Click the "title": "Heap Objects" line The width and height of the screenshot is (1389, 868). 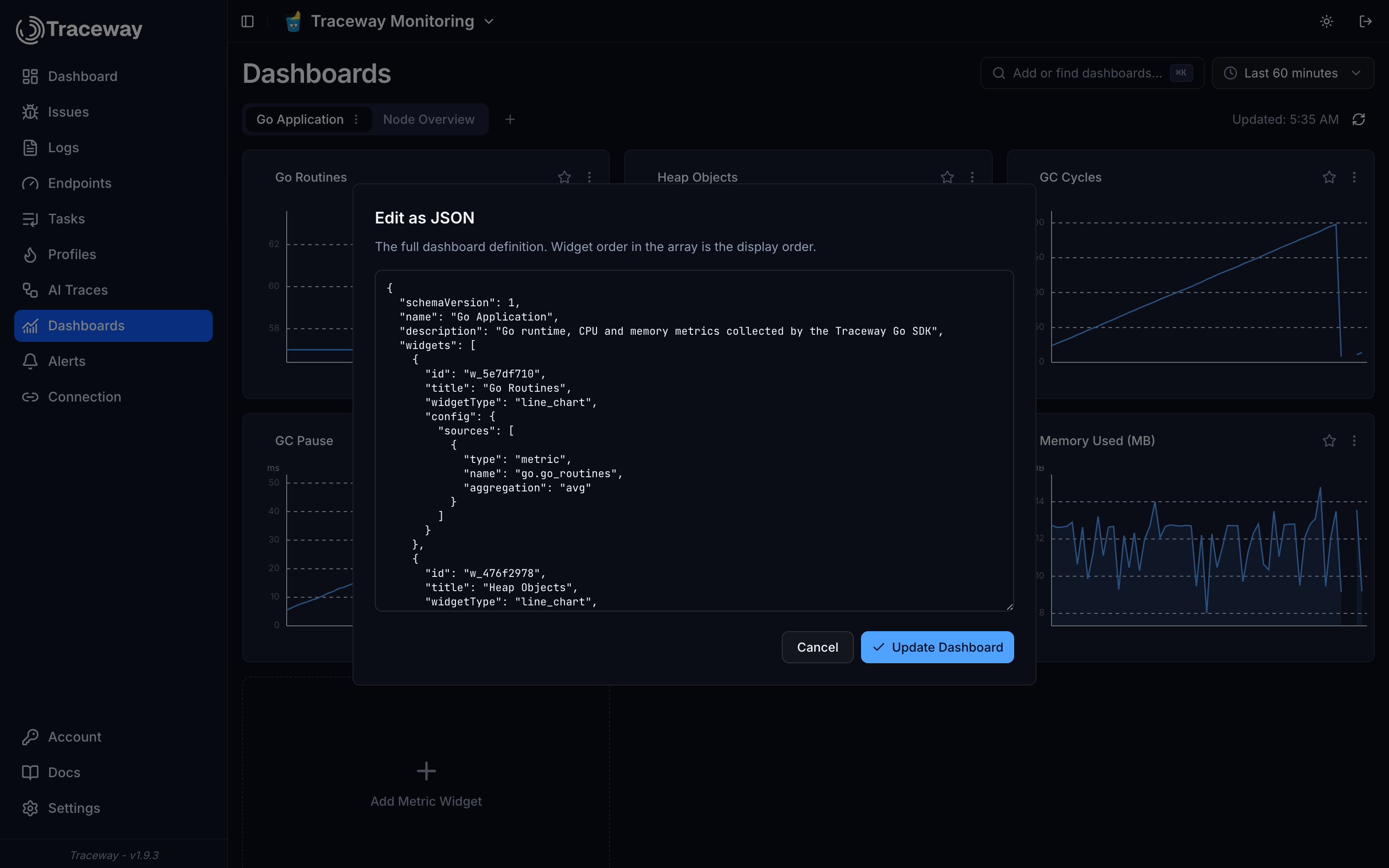502,587
